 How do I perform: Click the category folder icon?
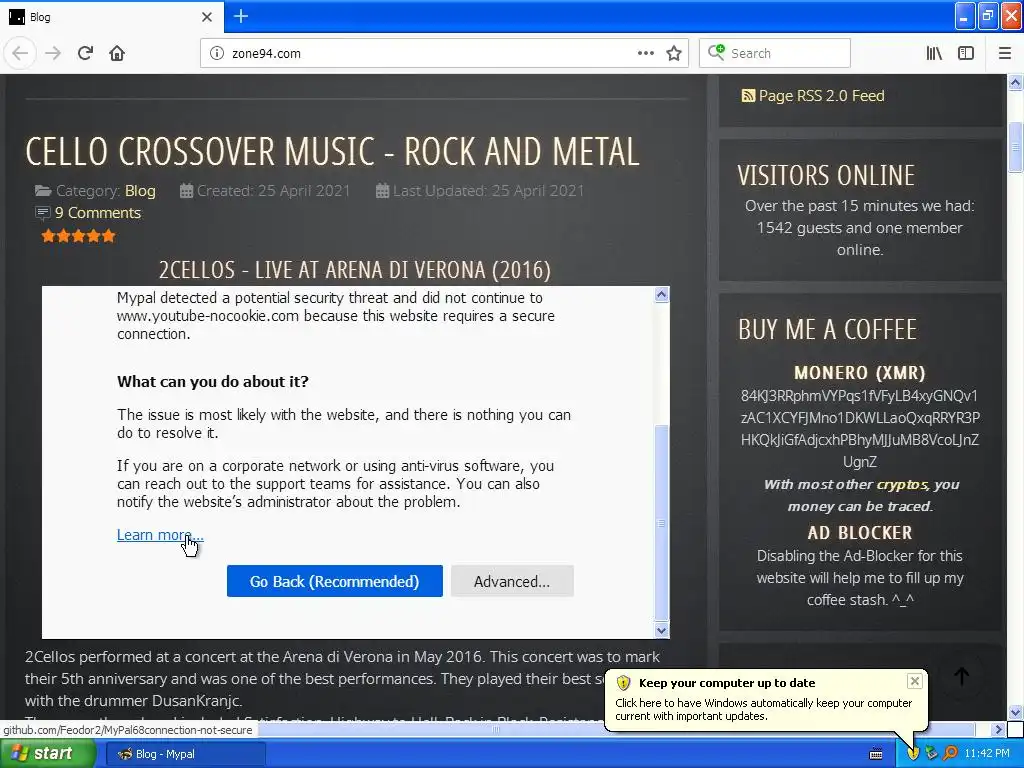point(43,191)
